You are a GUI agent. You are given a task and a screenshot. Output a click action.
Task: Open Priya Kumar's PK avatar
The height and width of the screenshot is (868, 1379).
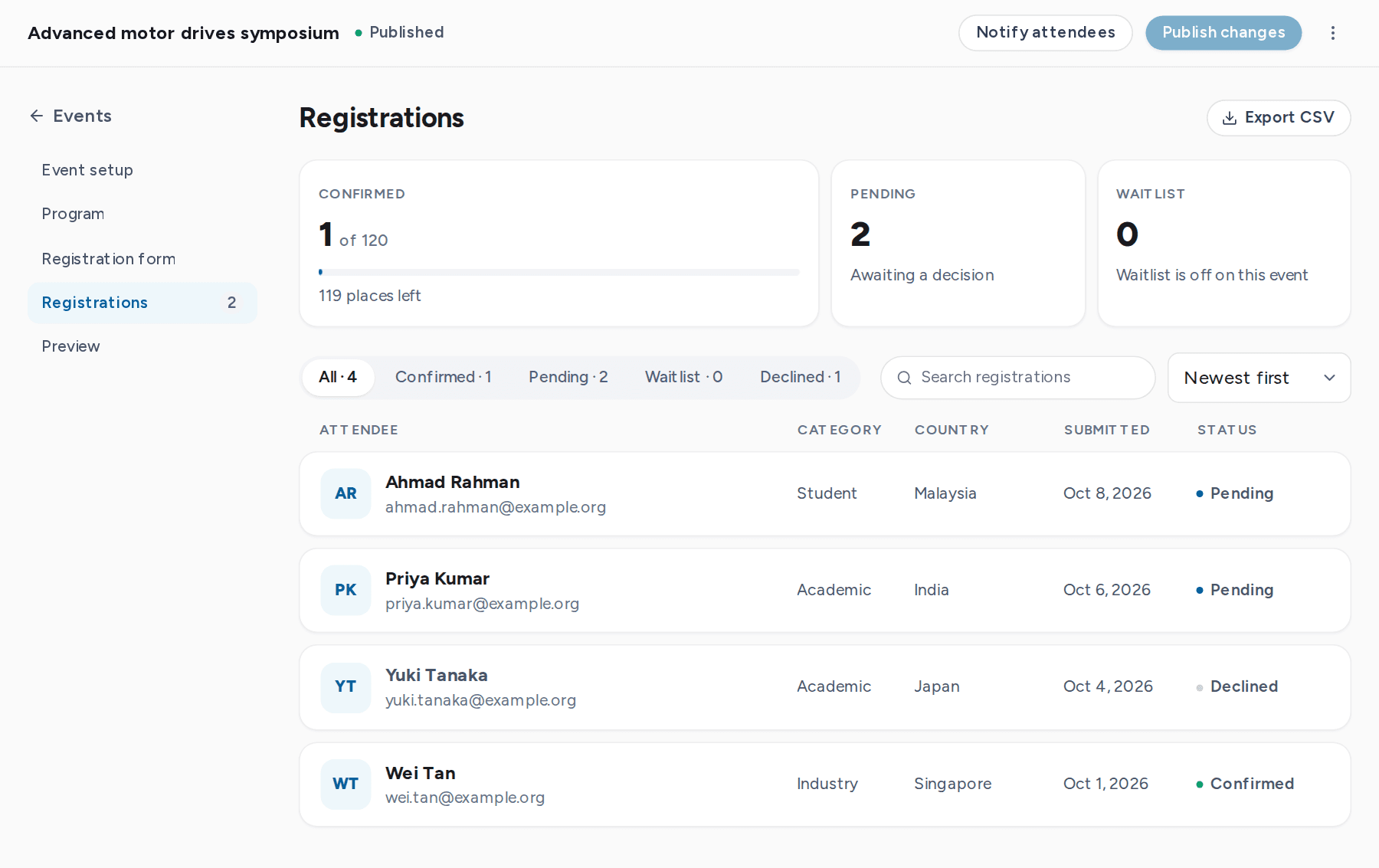click(x=346, y=590)
